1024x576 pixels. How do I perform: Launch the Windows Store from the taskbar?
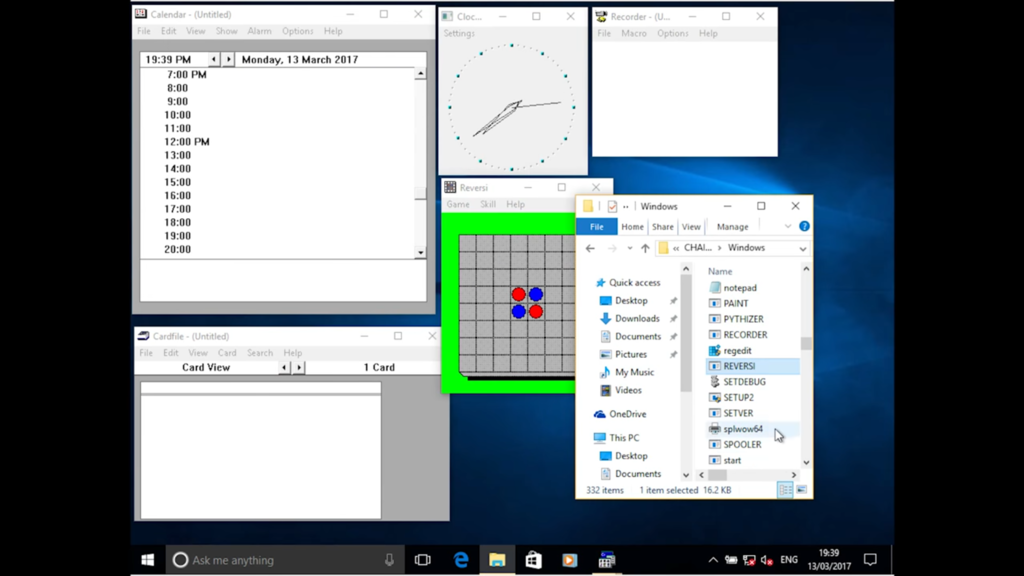coord(533,560)
